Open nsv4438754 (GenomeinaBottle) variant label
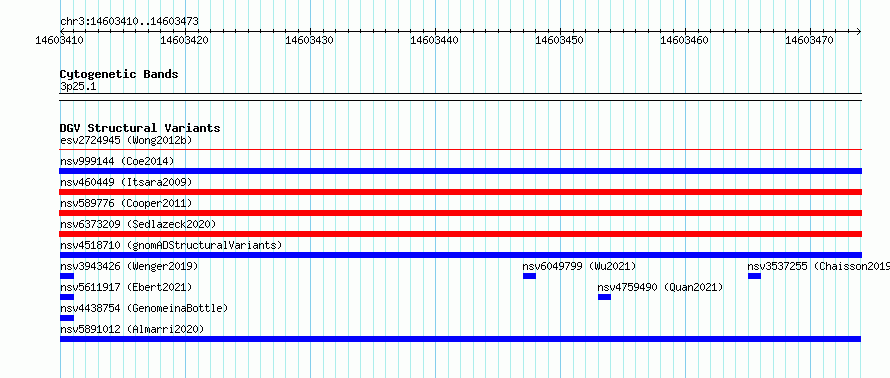Image resolution: width=890 pixels, height=378 pixels. point(144,308)
